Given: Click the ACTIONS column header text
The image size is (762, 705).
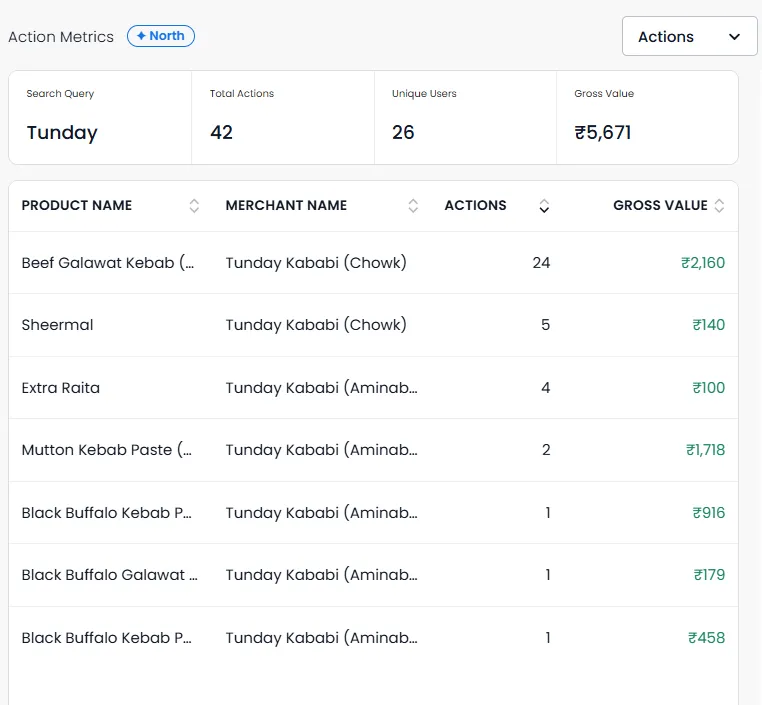Looking at the screenshot, I should (475, 206).
